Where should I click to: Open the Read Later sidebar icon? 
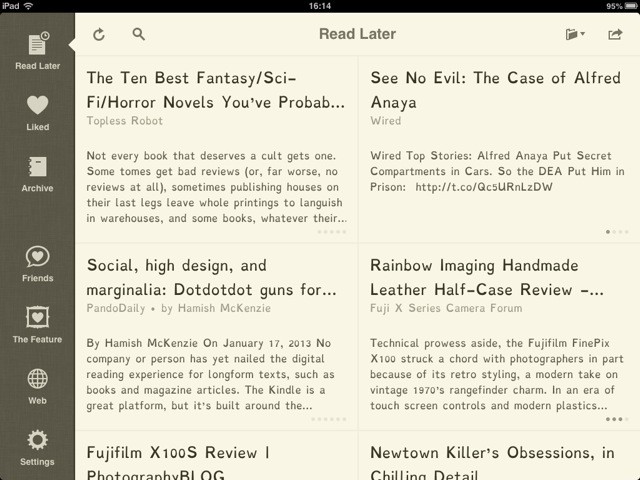(37, 47)
